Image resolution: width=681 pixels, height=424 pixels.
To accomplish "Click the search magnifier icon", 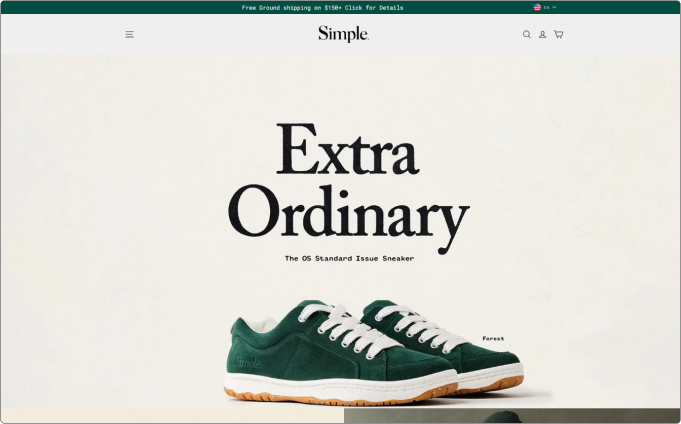I will 527,34.
